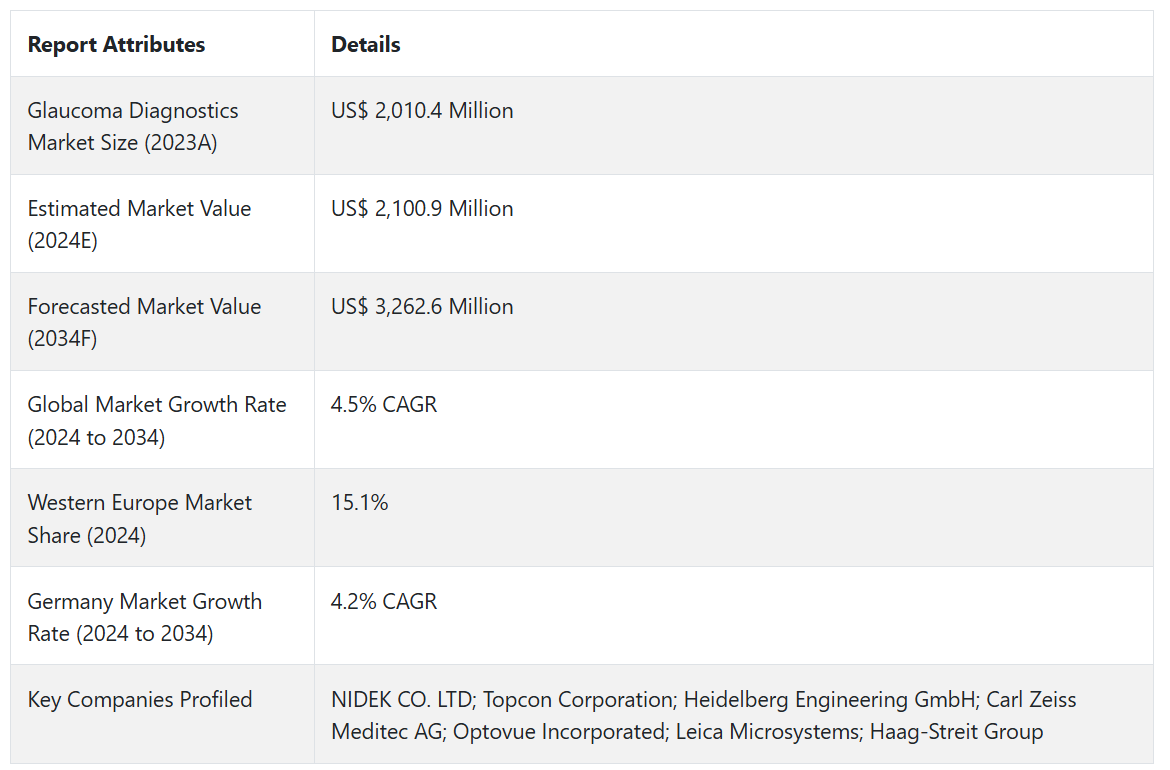Screen dimensions: 1170x770
Task: Click the 15.1% market share value
Action: (x=360, y=502)
